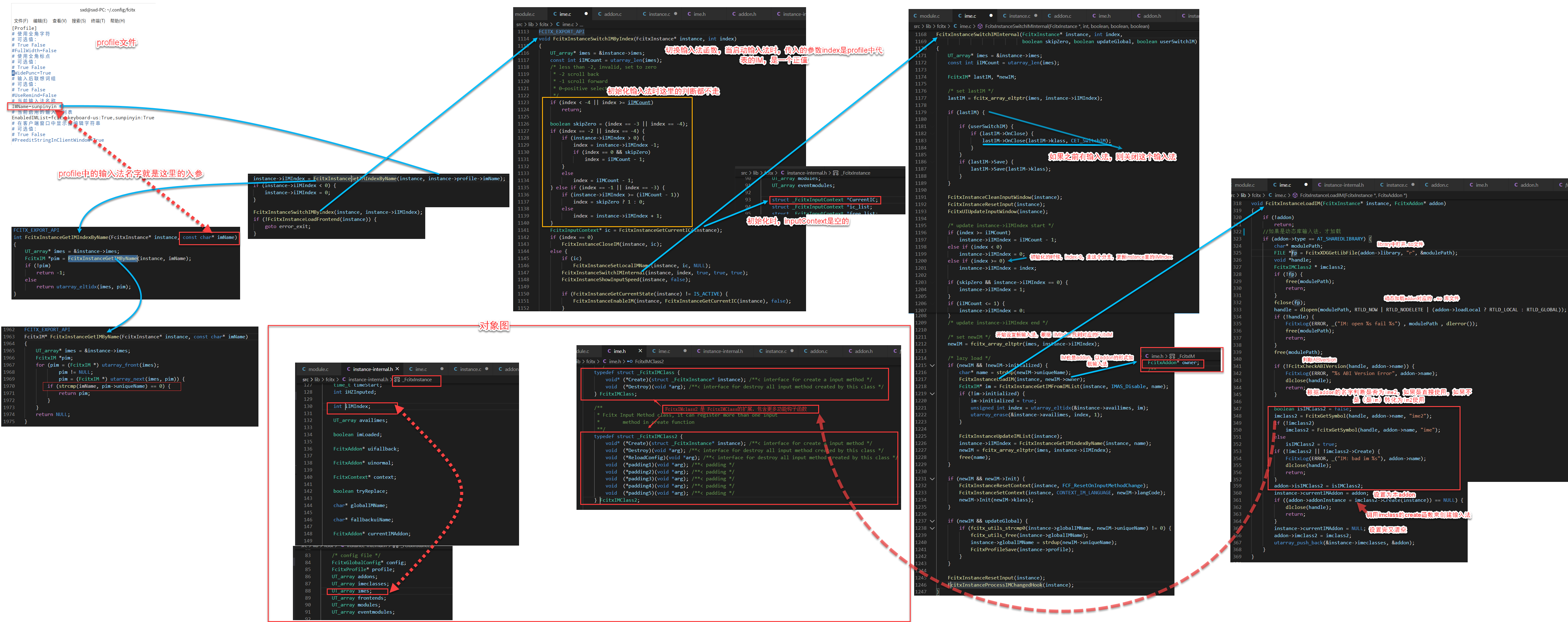Toggle fold chevron beside line 1237
Screen dimensions: 1568x622
point(932,521)
